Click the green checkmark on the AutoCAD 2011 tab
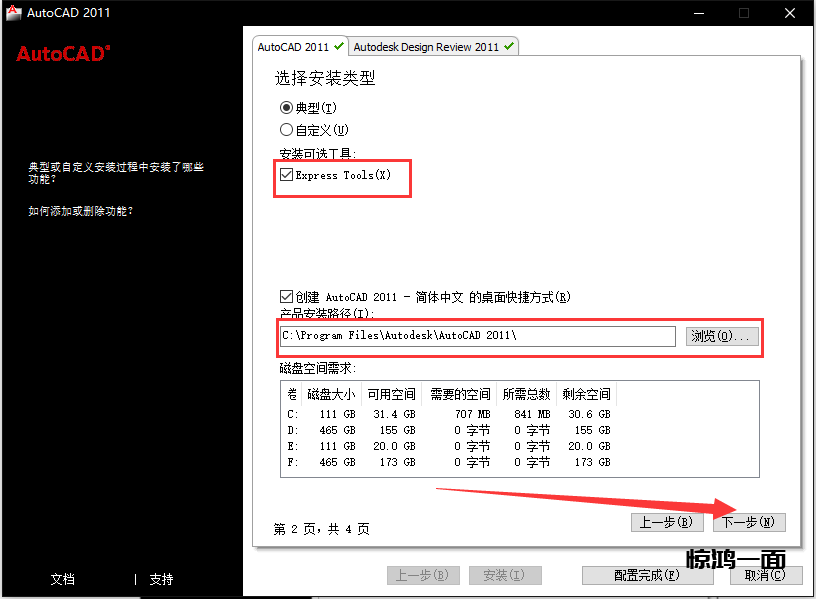The width and height of the screenshot is (816, 599). [x=339, y=46]
